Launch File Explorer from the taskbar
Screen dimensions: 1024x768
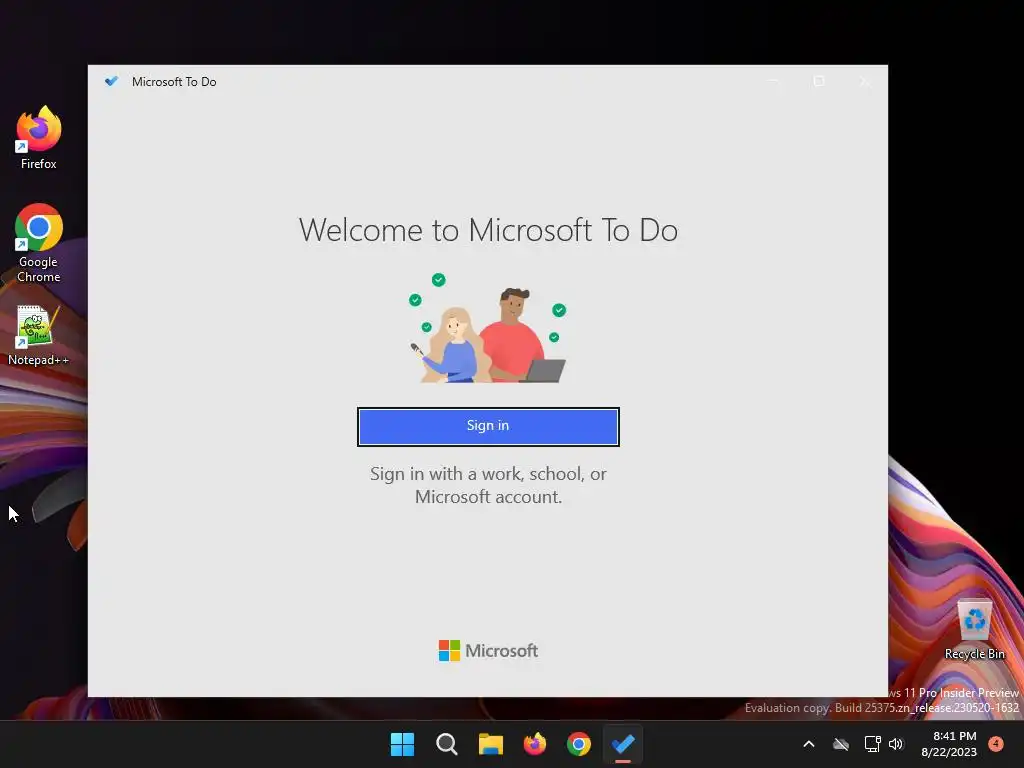click(490, 744)
